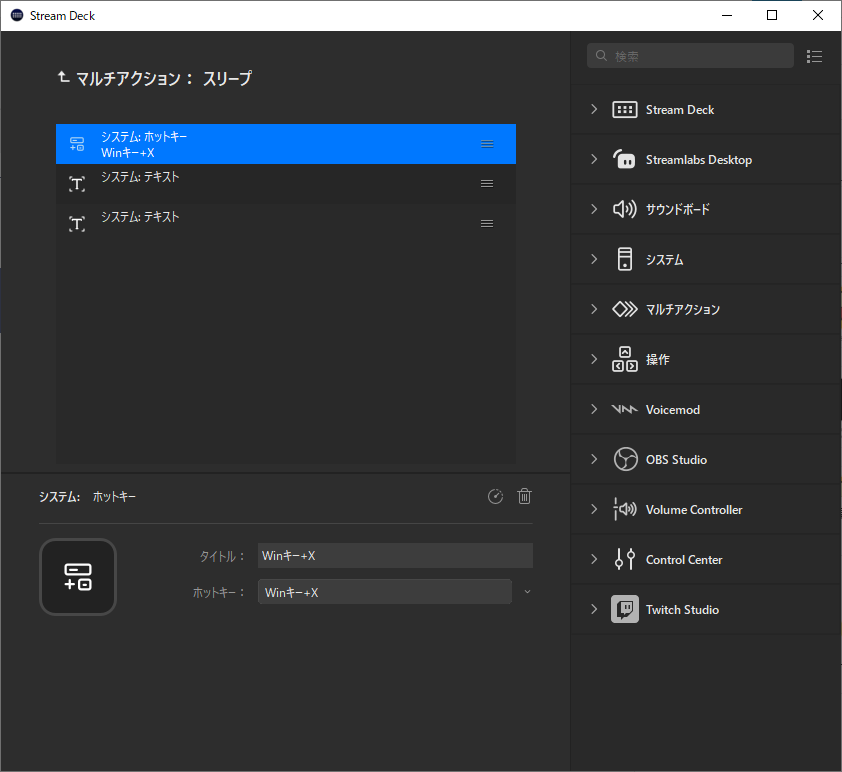The width and height of the screenshot is (842, 772).
Task: Click the search magnifier icon
Action: click(x=601, y=56)
